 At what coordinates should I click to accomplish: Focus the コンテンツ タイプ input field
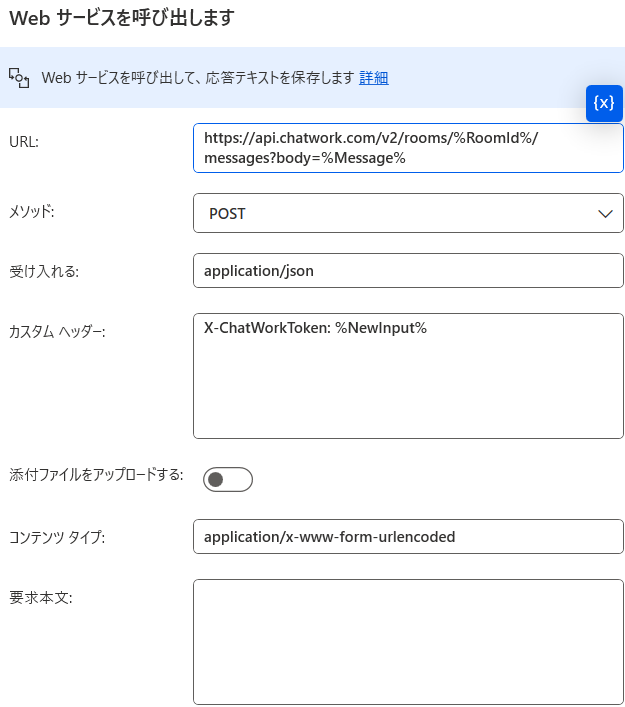408,537
